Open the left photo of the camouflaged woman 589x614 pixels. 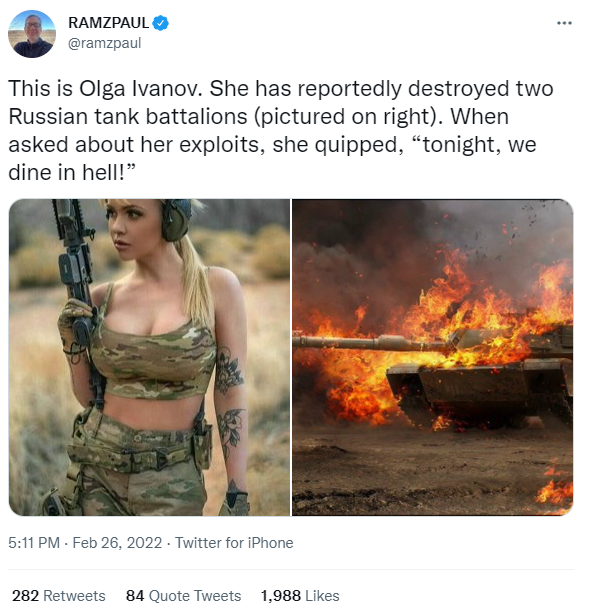[x=149, y=358]
